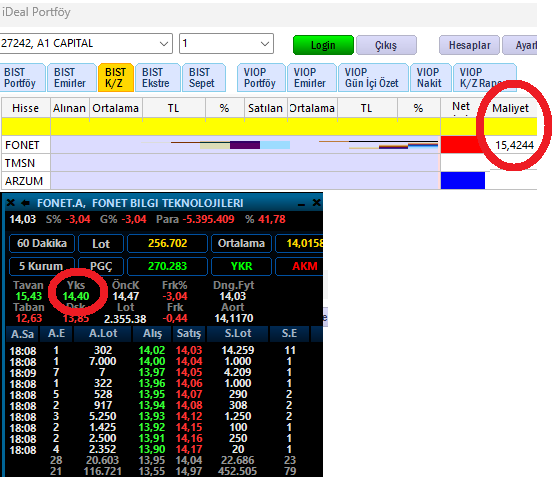Open the VIOP Gün İçi Özet tab
The image size is (553, 477).
(373, 78)
